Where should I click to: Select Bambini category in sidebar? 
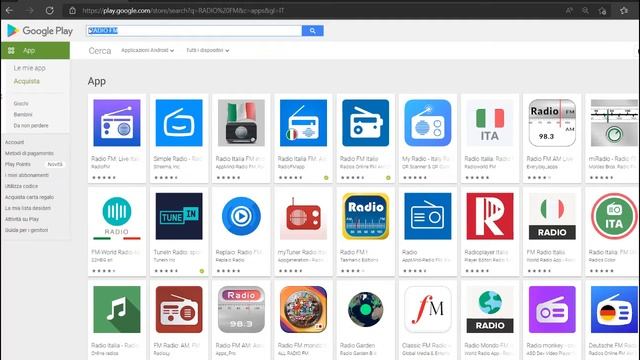(23, 115)
